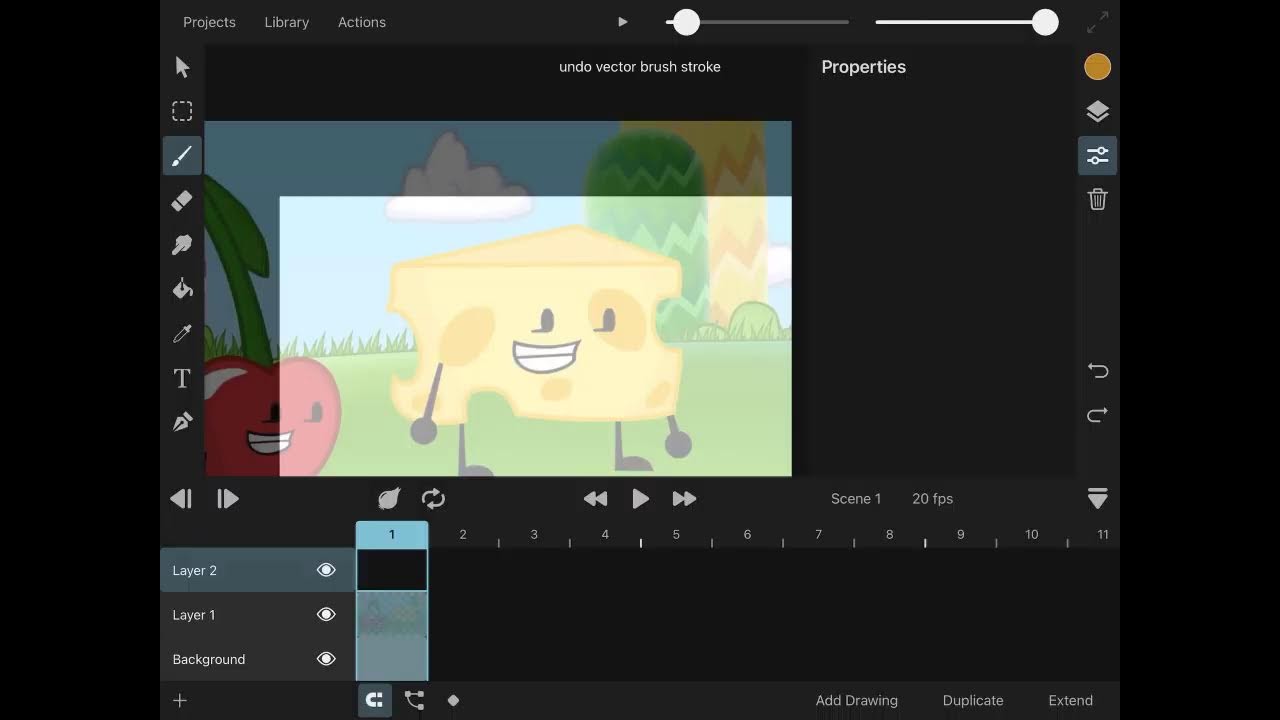This screenshot has height=720, width=1280.
Task: Play the animation in the timeline
Action: click(641, 498)
